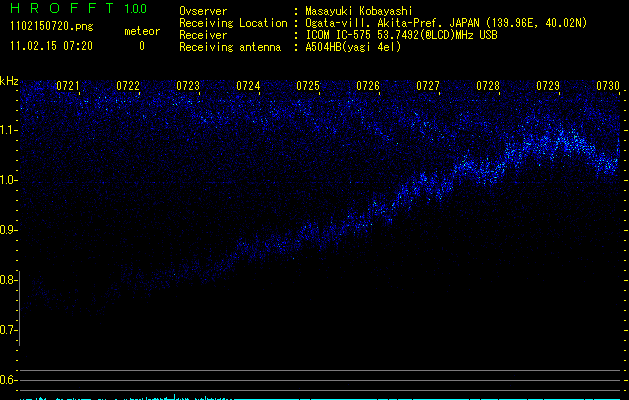Select the A504HB(yagi 4el) antenna text
The height and width of the screenshot is (400, 629).
tap(353, 47)
